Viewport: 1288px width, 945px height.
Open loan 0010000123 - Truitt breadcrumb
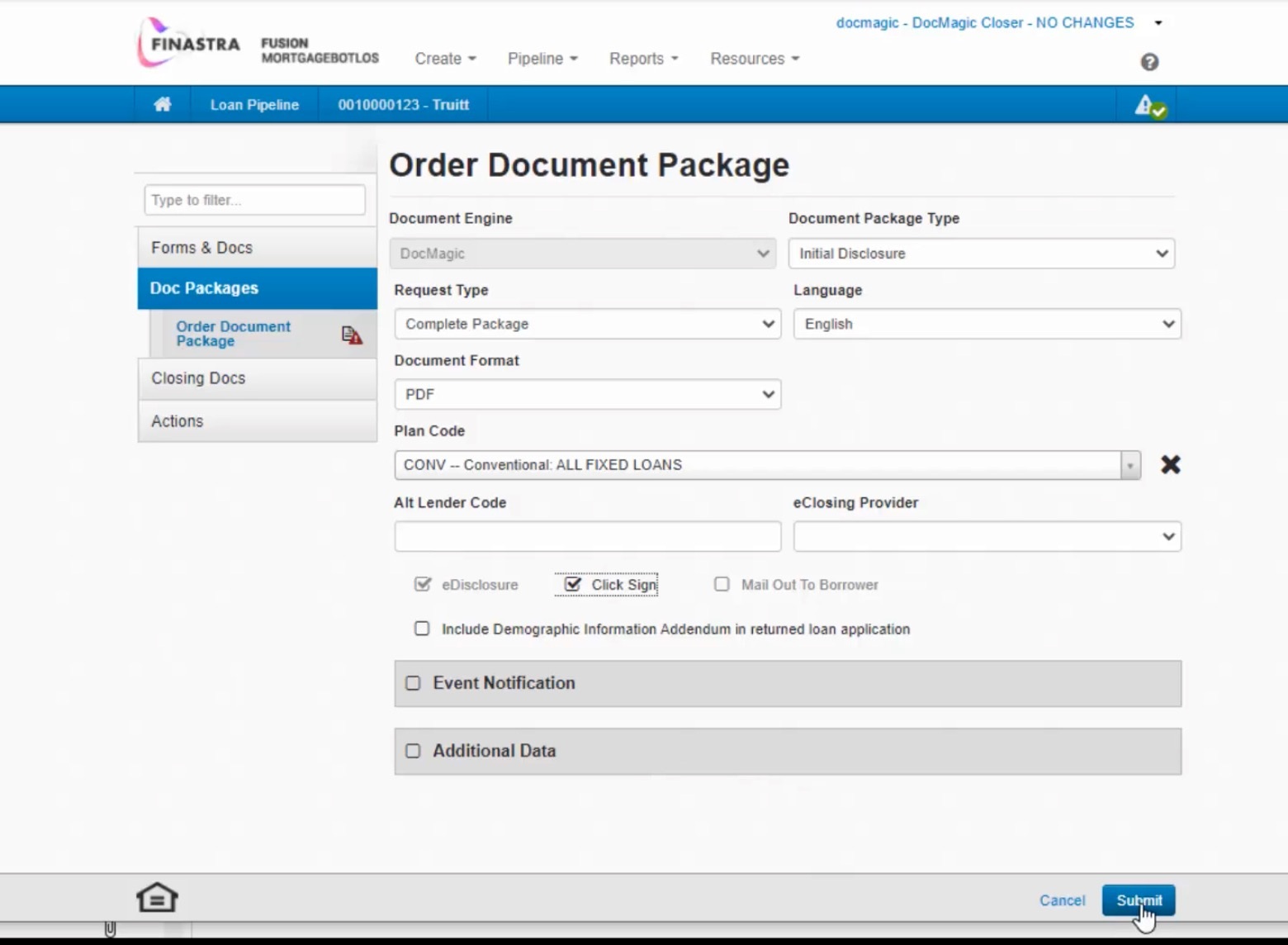(x=403, y=105)
